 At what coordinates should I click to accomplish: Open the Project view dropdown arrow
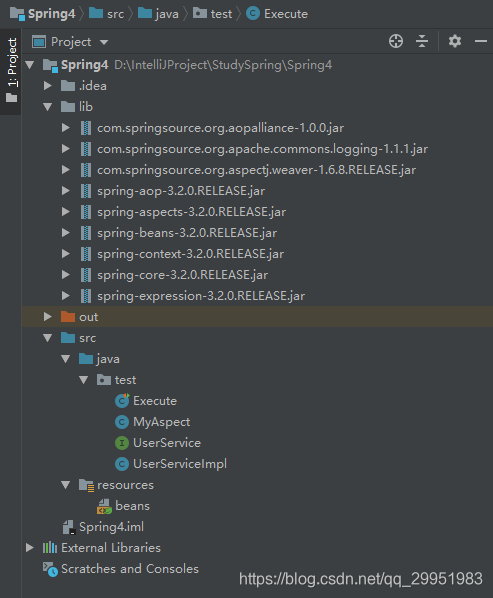[104, 42]
